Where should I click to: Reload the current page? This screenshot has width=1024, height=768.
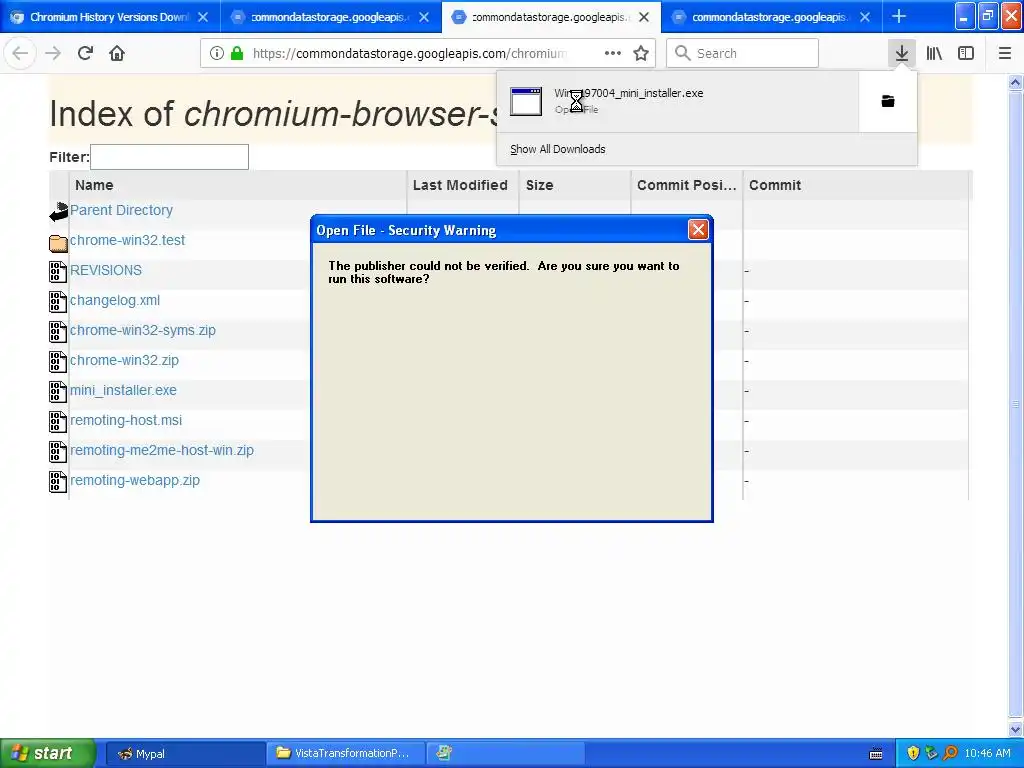point(85,54)
